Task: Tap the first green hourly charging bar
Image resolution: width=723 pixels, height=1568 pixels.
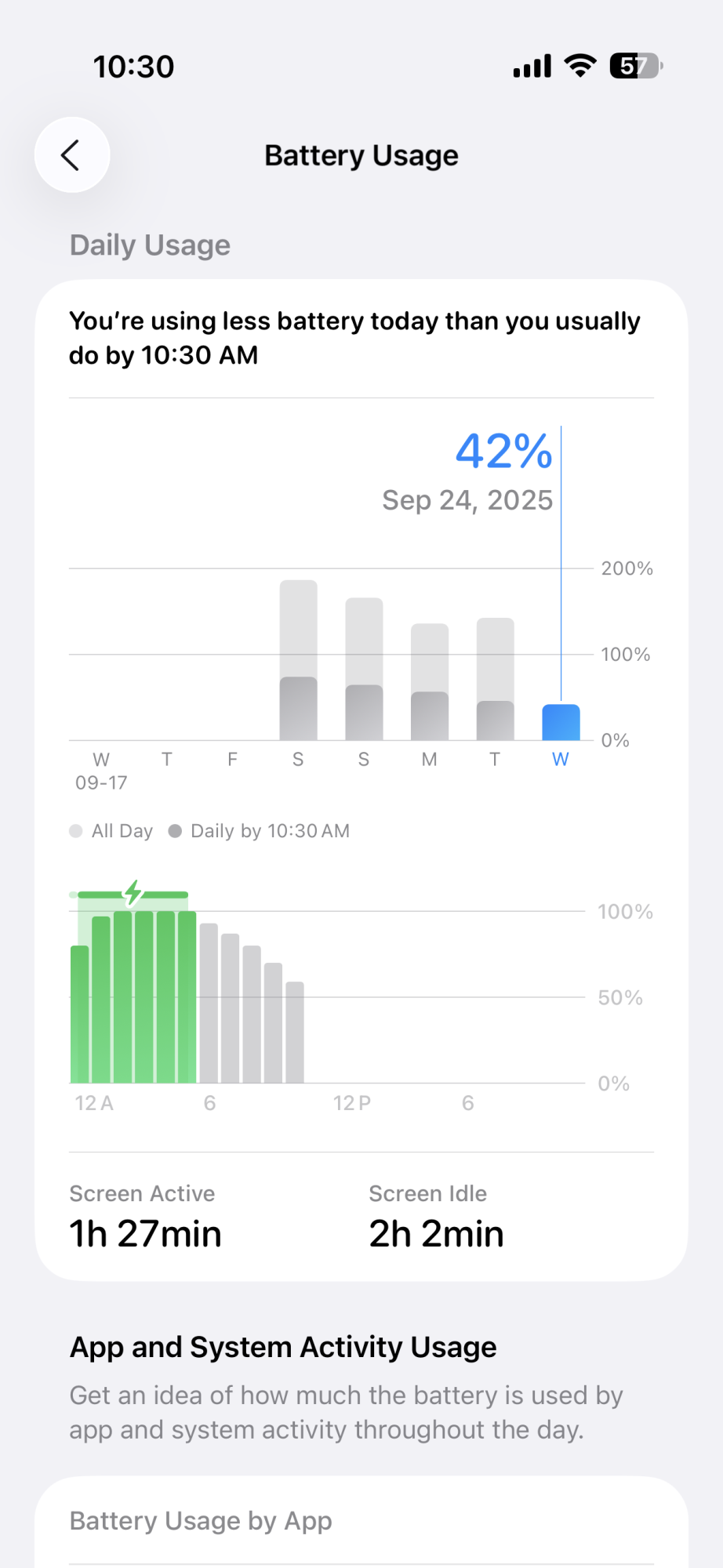Action: click(80, 1014)
